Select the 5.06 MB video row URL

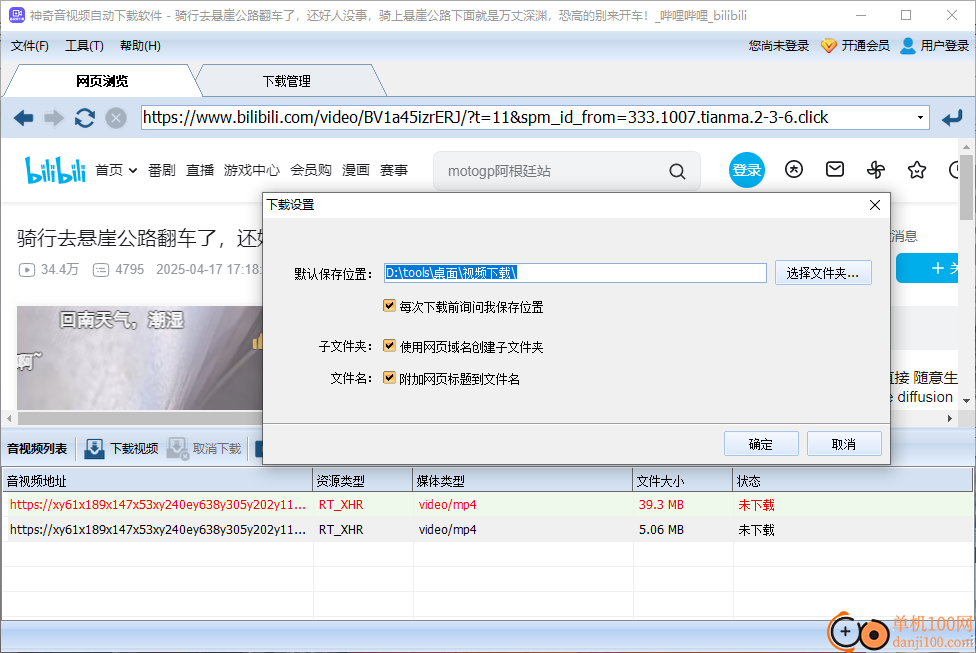pyautogui.click(x=157, y=530)
